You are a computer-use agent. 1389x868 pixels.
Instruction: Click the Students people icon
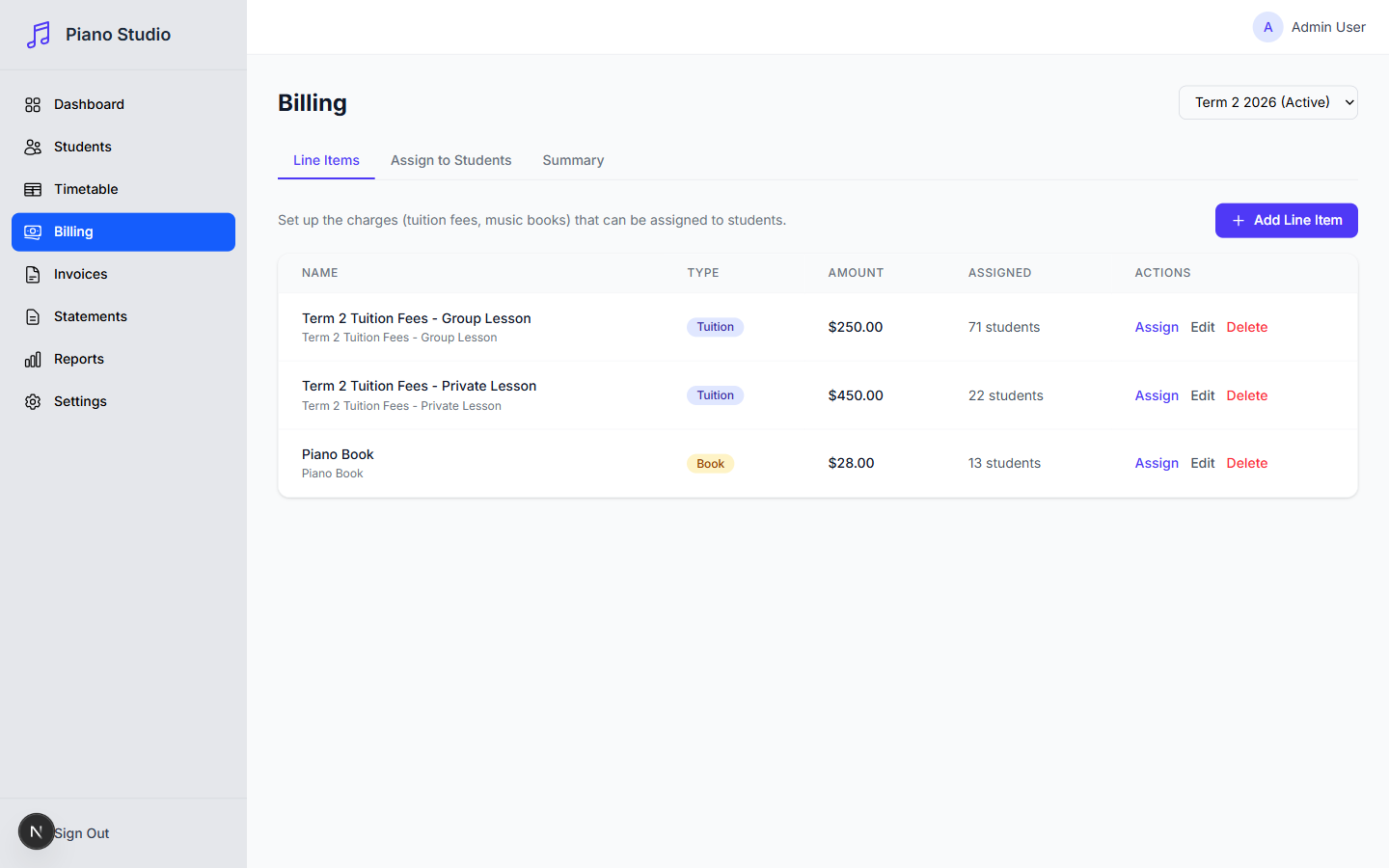[33, 147]
